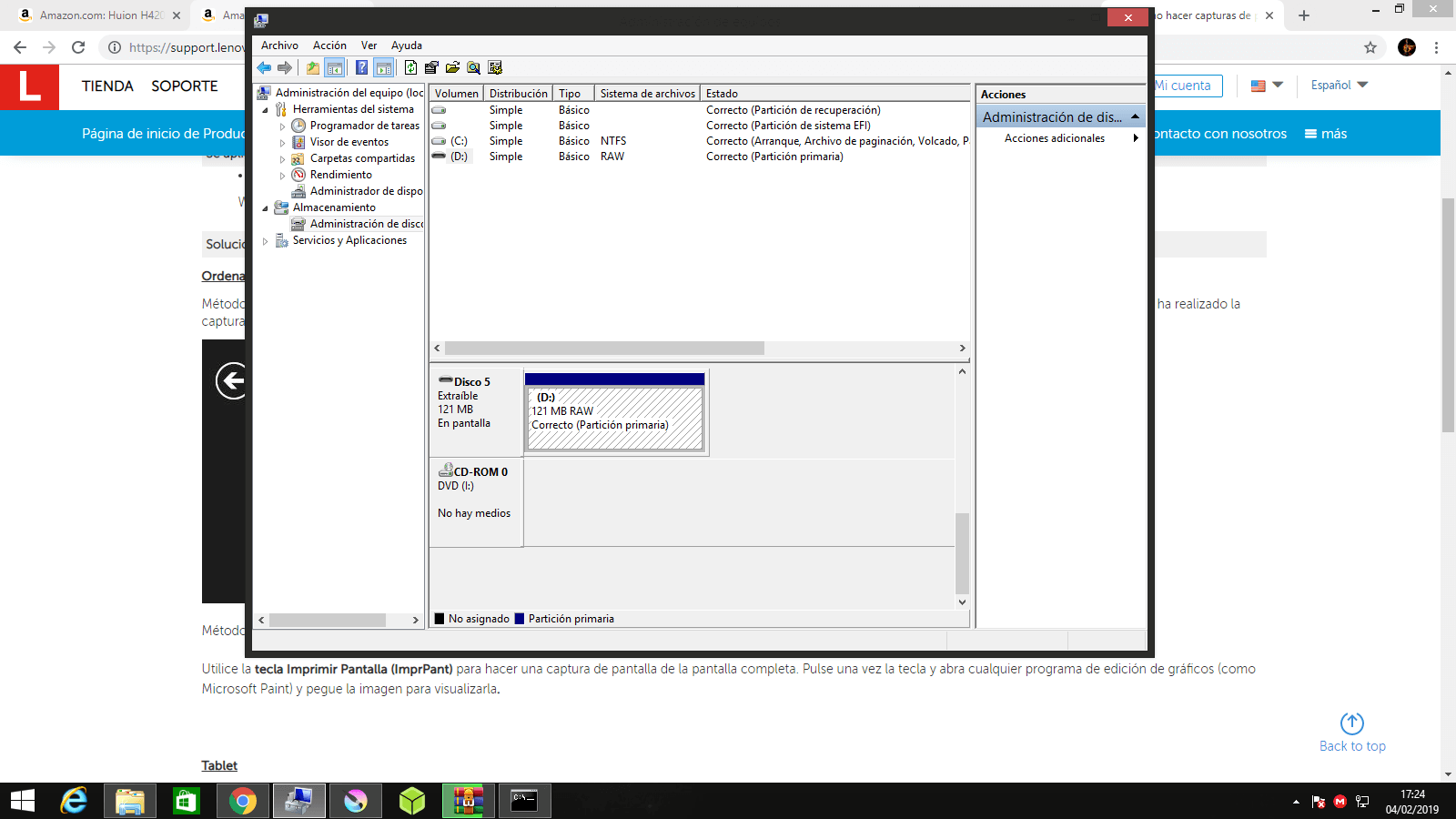Click the Properties icon in toolbar
This screenshot has width=1456, height=819.
coord(431,67)
